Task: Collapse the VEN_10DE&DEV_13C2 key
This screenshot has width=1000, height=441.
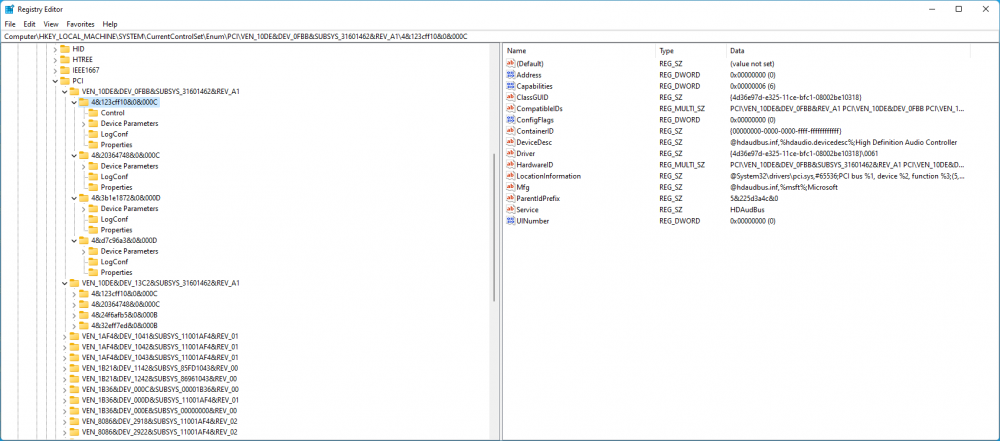Action: coord(64,283)
